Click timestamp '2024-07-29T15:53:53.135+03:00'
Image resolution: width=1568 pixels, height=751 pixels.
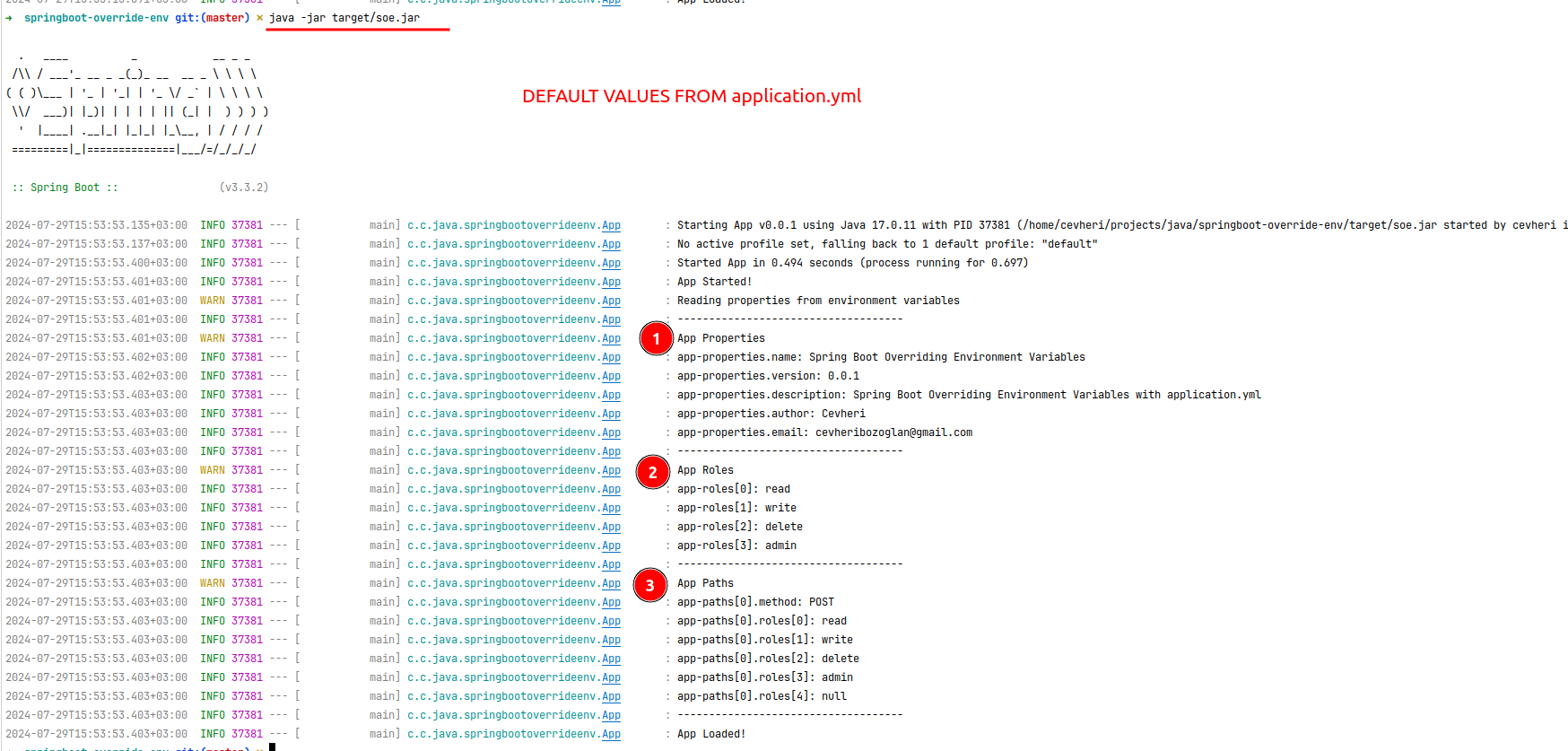[x=97, y=225]
